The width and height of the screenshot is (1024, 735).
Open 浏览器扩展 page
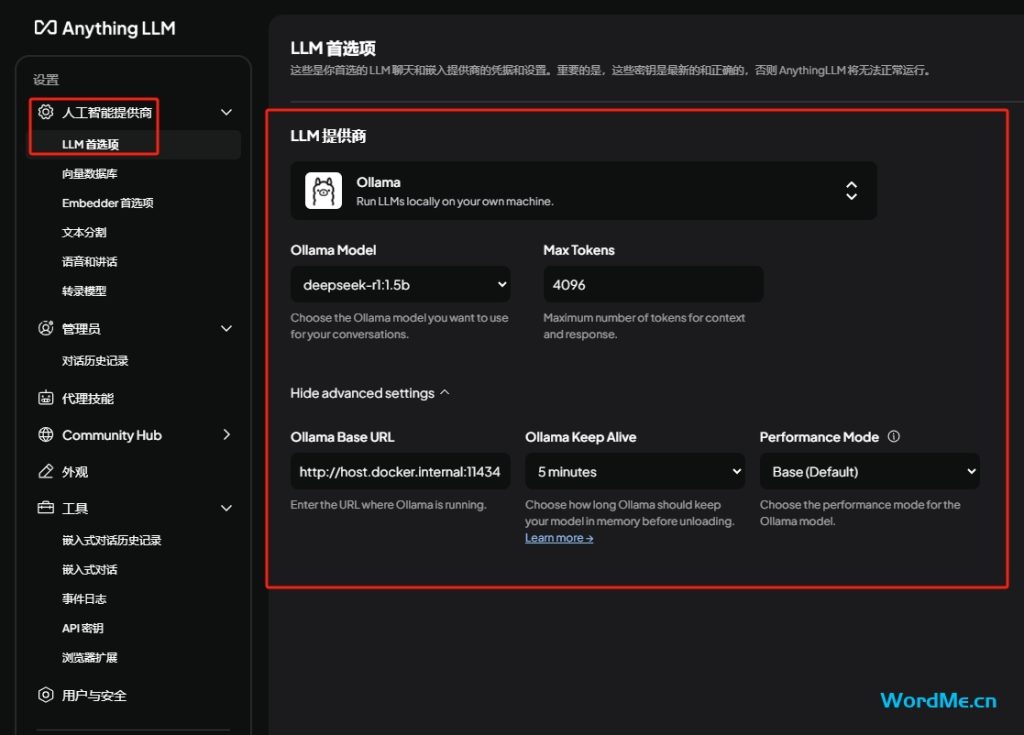pyautogui.click(x=89, y=658)
